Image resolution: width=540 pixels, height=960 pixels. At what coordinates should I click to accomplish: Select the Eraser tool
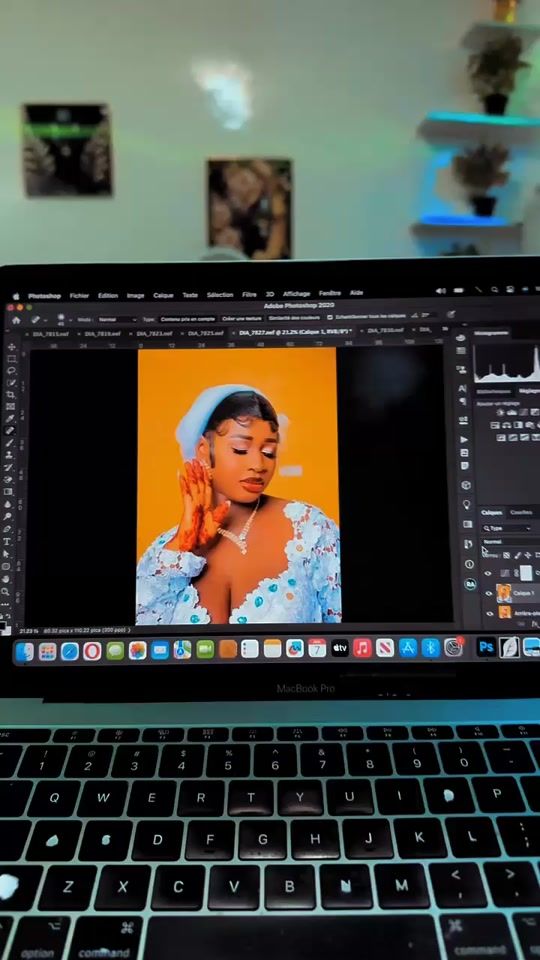tap(9, 479)
